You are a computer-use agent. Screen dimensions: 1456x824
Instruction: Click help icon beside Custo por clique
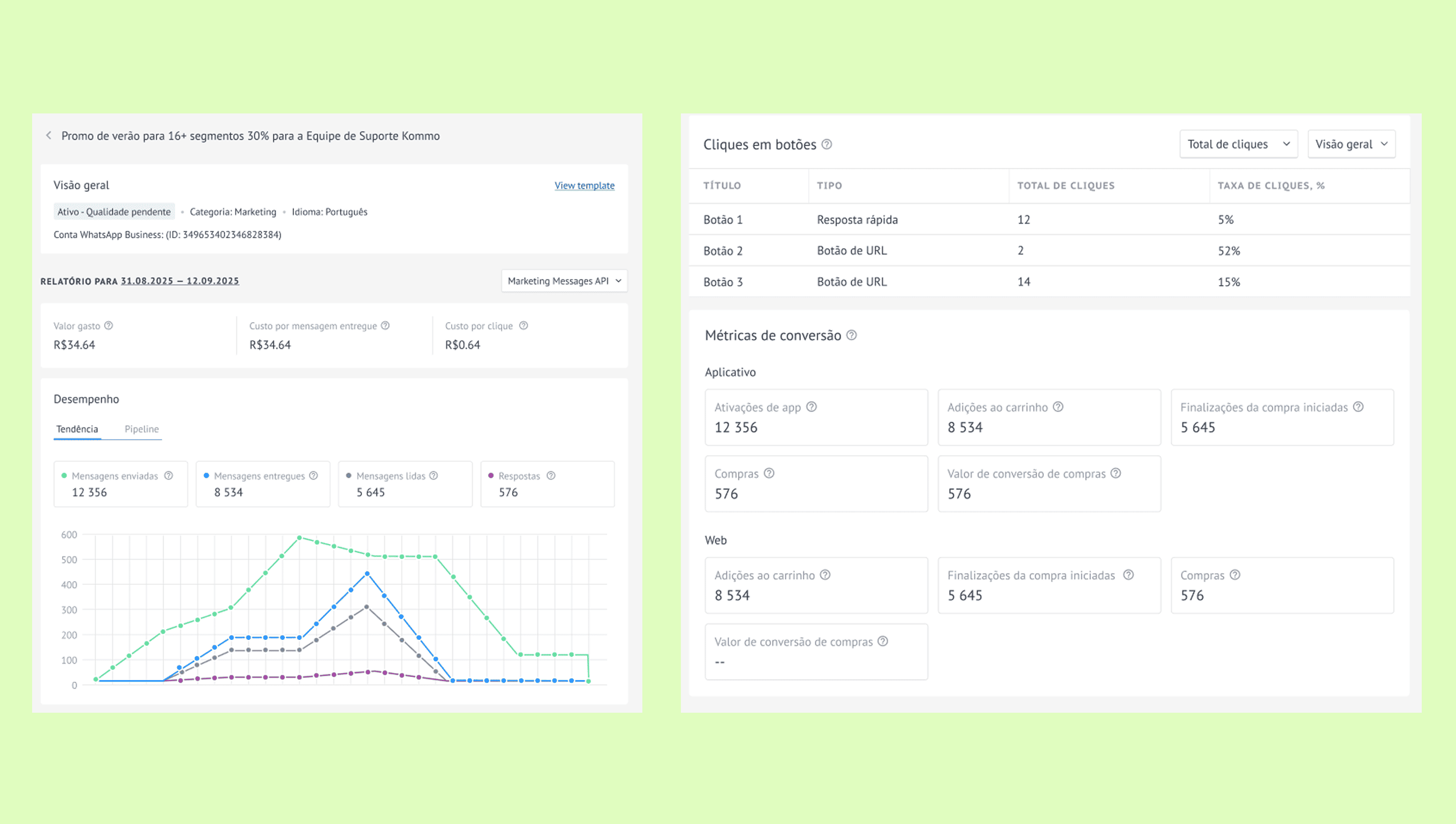524,325
